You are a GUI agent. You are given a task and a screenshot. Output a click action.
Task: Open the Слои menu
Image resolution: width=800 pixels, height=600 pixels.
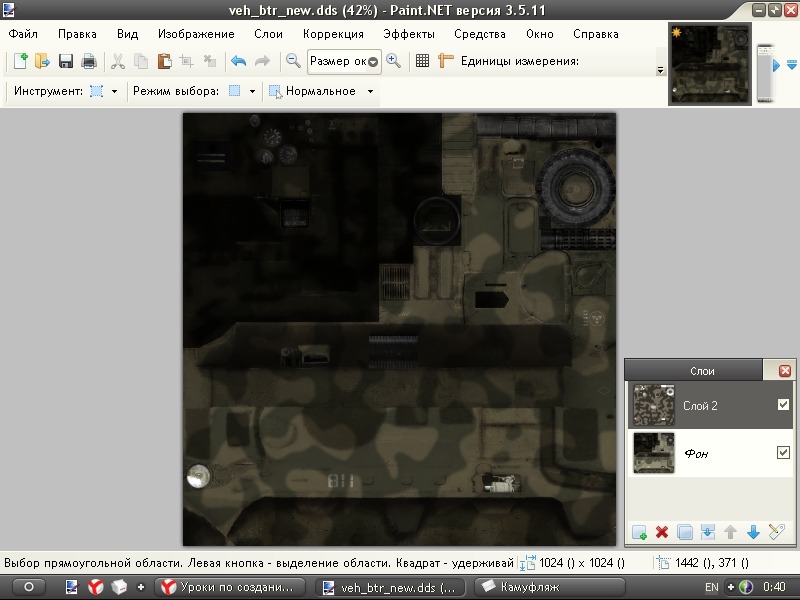click(268, 33)
